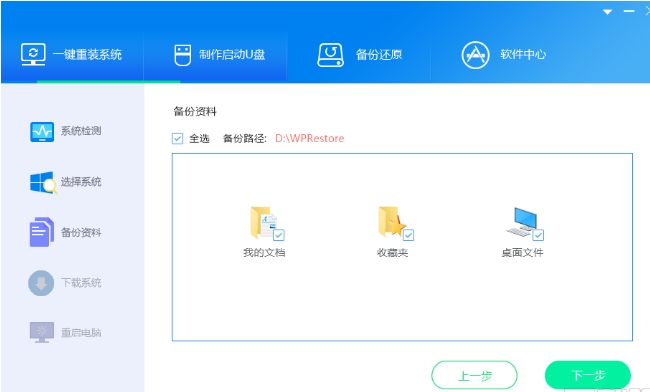Open the 备份还原 tab
Screen dimensions: 650x392
[359, 54]
